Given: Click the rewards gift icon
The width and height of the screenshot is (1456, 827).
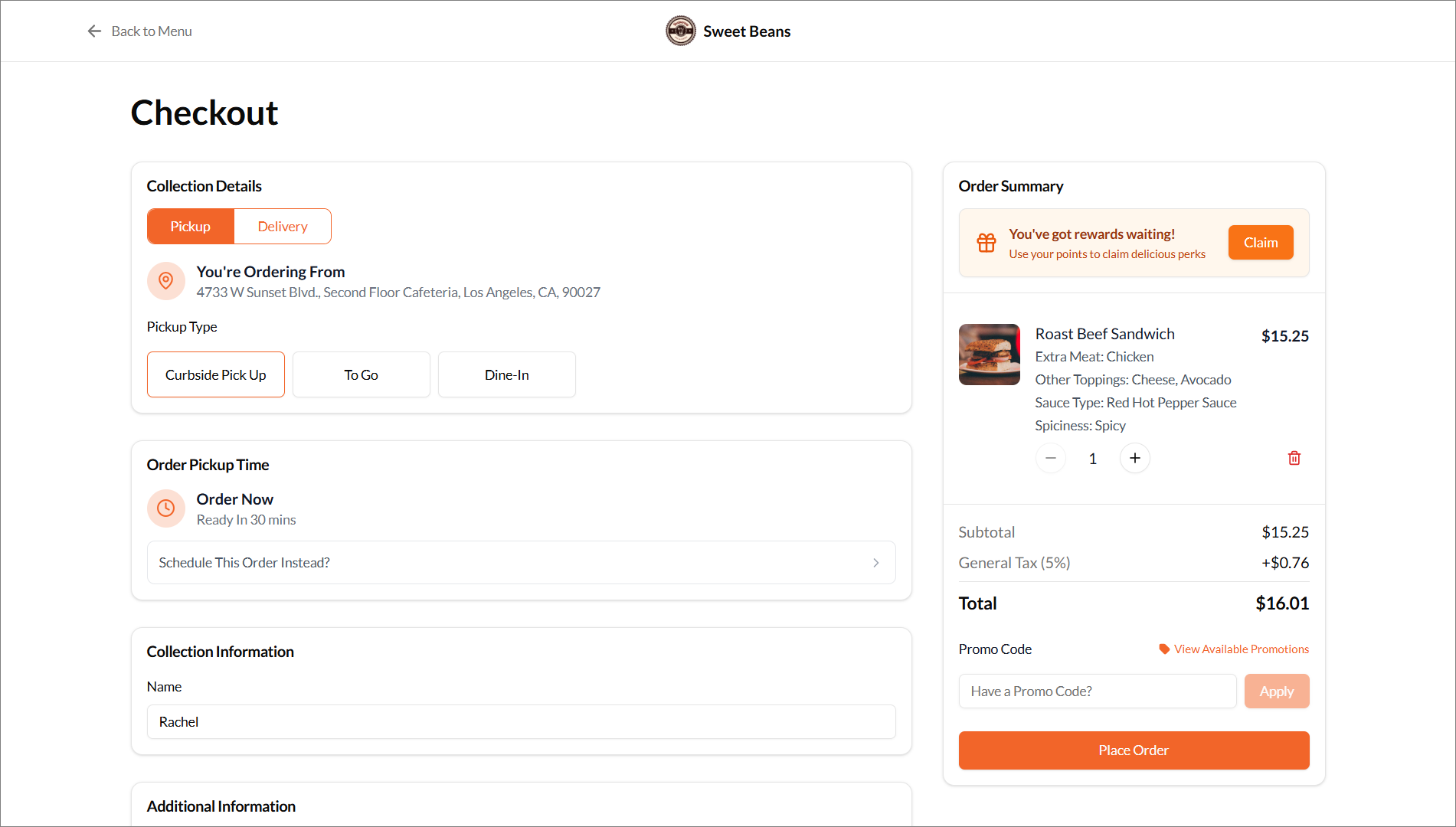Looking at the screenshot, I should point(986,243).
